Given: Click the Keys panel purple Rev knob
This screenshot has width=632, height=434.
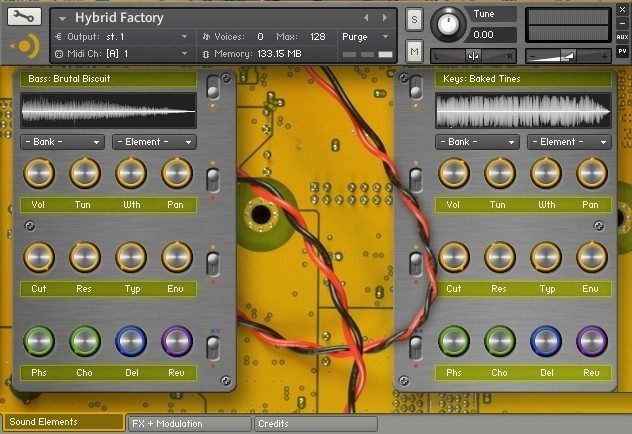Looking at the screenshot, I should tap(592, 341).
